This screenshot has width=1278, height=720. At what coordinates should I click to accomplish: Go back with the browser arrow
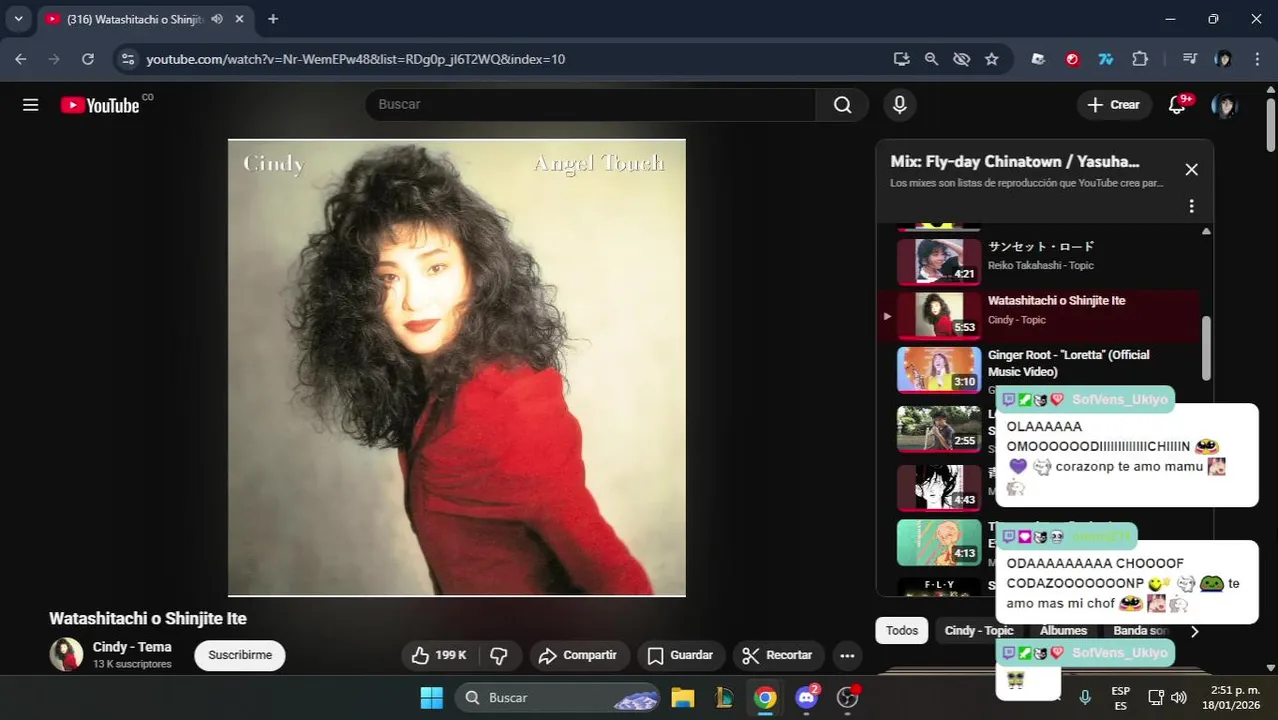21,59
